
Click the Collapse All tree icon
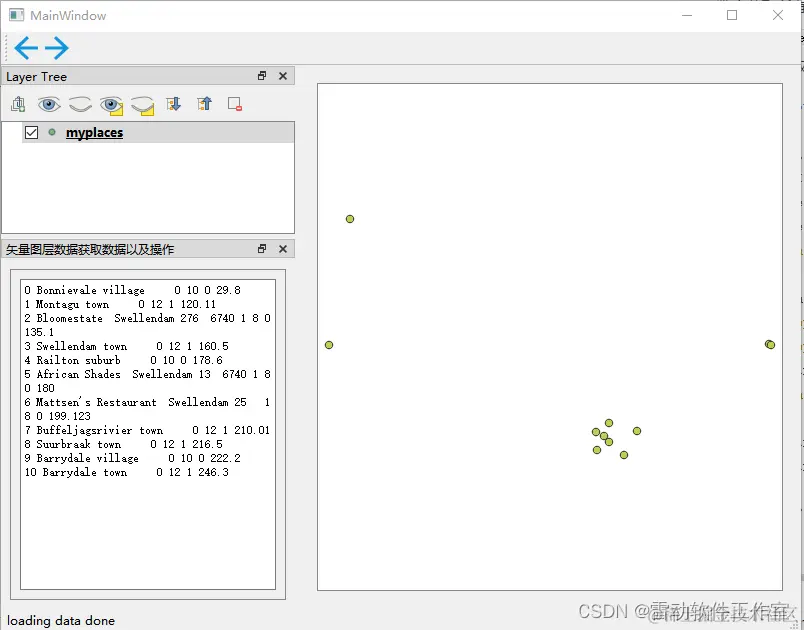(204, 104)
